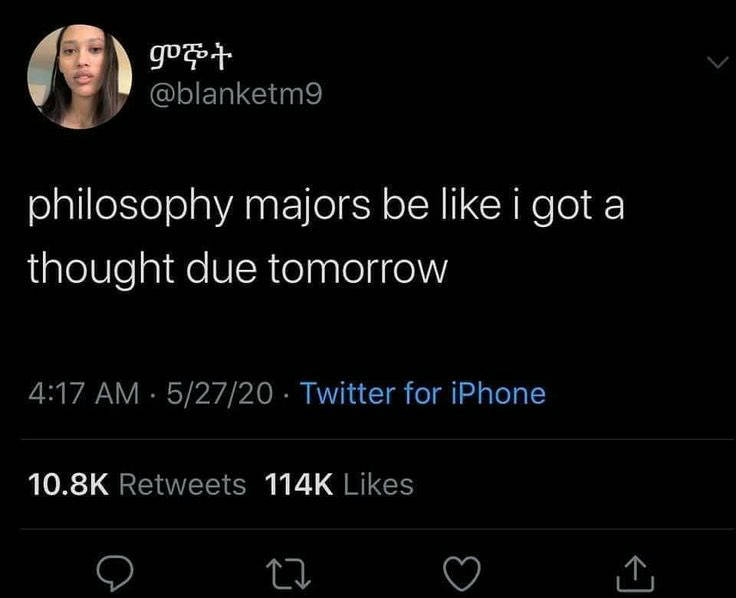Open the @blanketm9 handle
Screen dimensions: 736x598
[x=236, y=94]
